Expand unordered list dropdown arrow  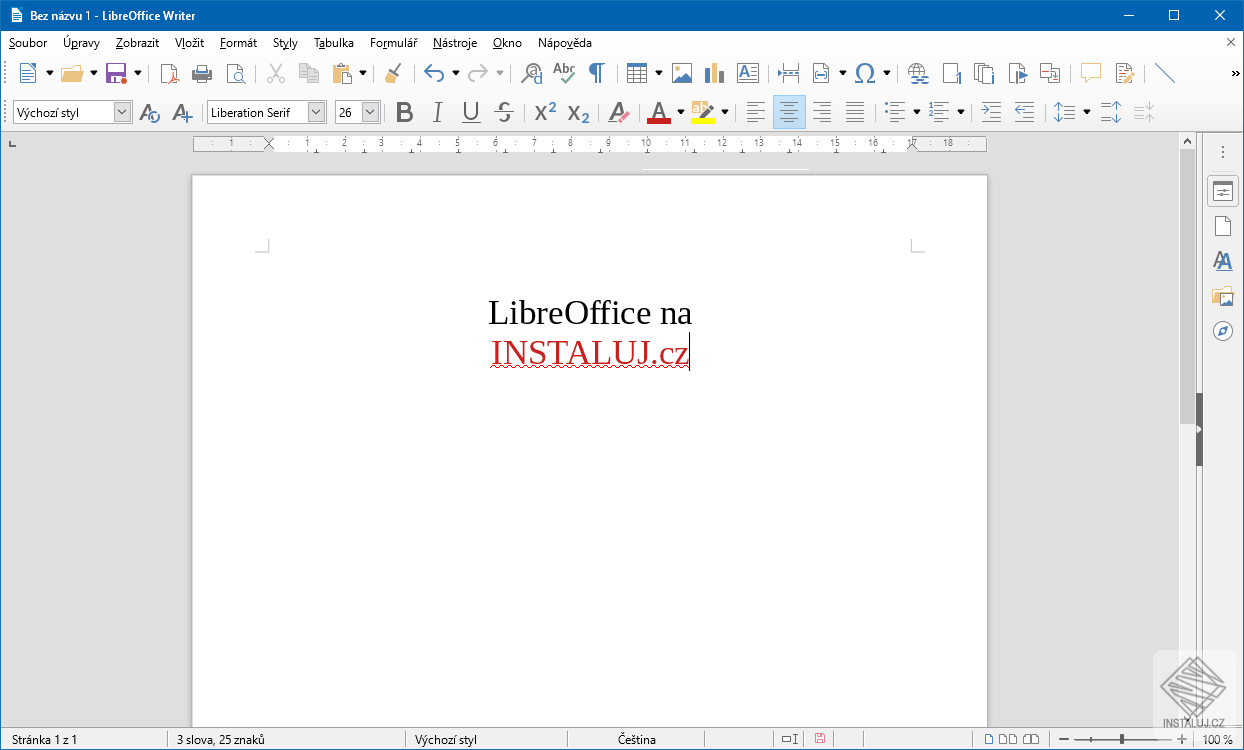click(916, 112)
